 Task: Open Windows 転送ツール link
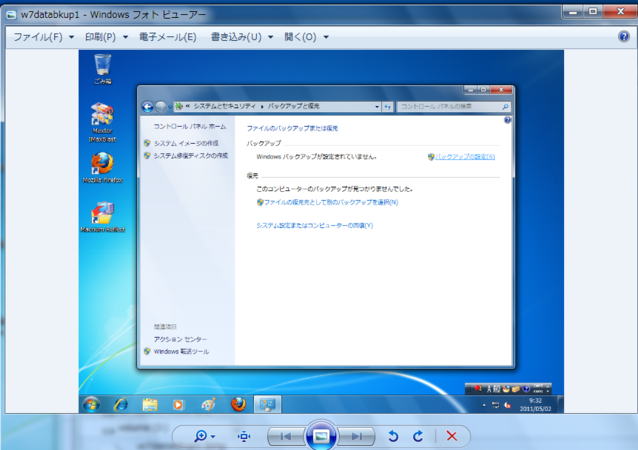(181, 352)
